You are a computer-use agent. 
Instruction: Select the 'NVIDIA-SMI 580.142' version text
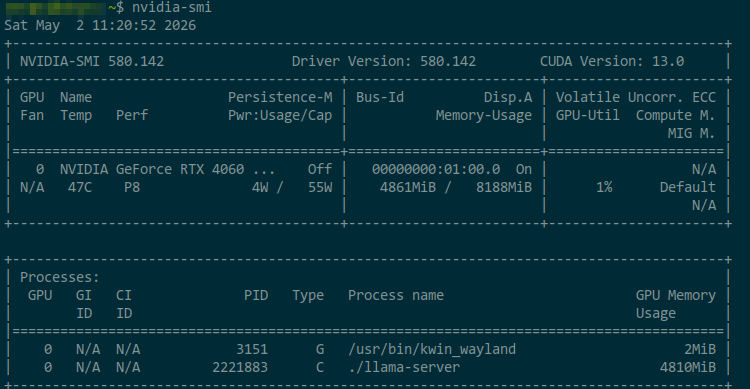click(92, 61)
